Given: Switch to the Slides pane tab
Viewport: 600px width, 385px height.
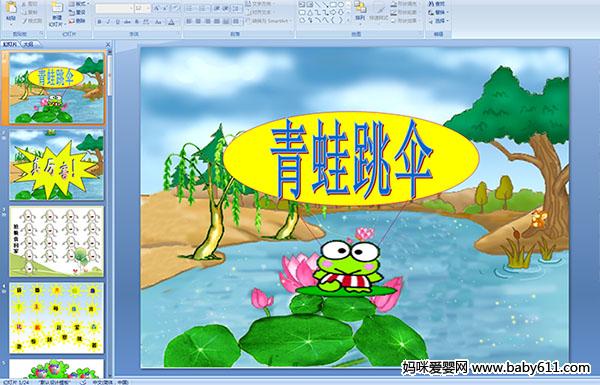Looking at the screenshot, I should click(x=10, y=44).
